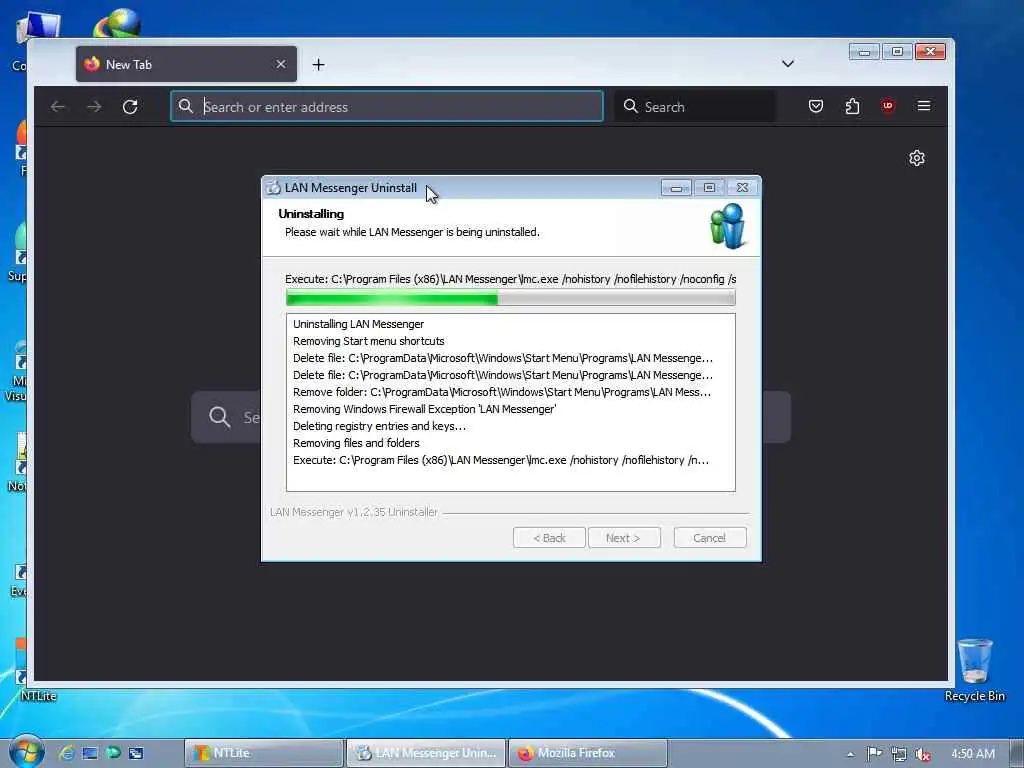Viewport: 1024px width, 768px height.
Task: Select the 'Remove folder' log line
Action: (502, 392)
